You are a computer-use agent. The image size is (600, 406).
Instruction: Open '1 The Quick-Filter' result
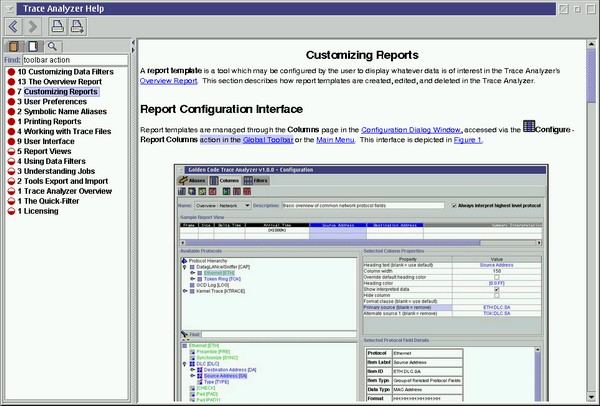click(x=48, y=201)
